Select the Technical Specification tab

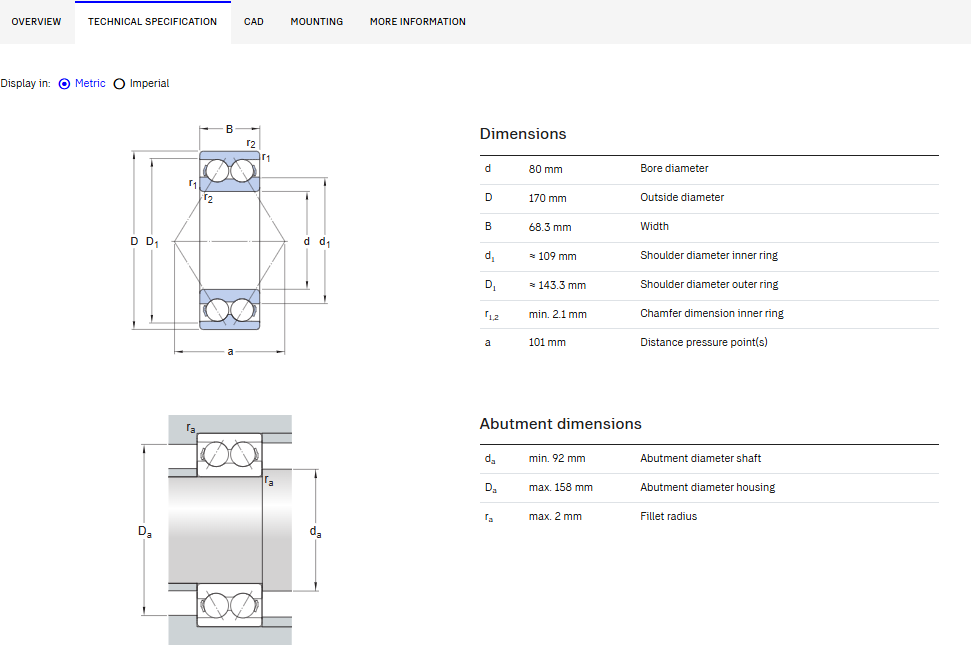click(152, 22)
